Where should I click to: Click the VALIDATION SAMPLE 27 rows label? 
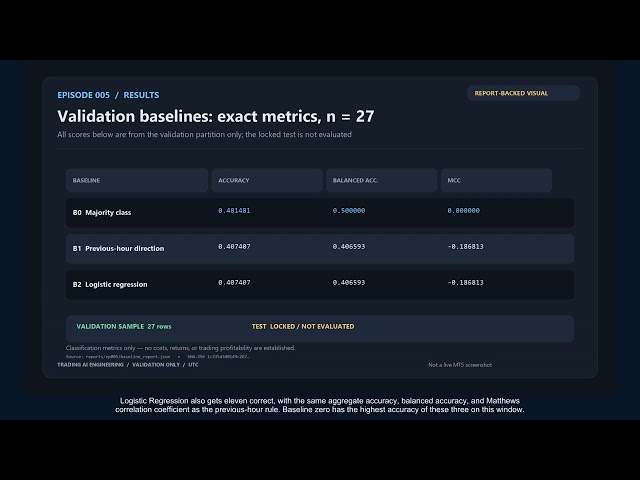pyautogui.click(x=124, y=327)
